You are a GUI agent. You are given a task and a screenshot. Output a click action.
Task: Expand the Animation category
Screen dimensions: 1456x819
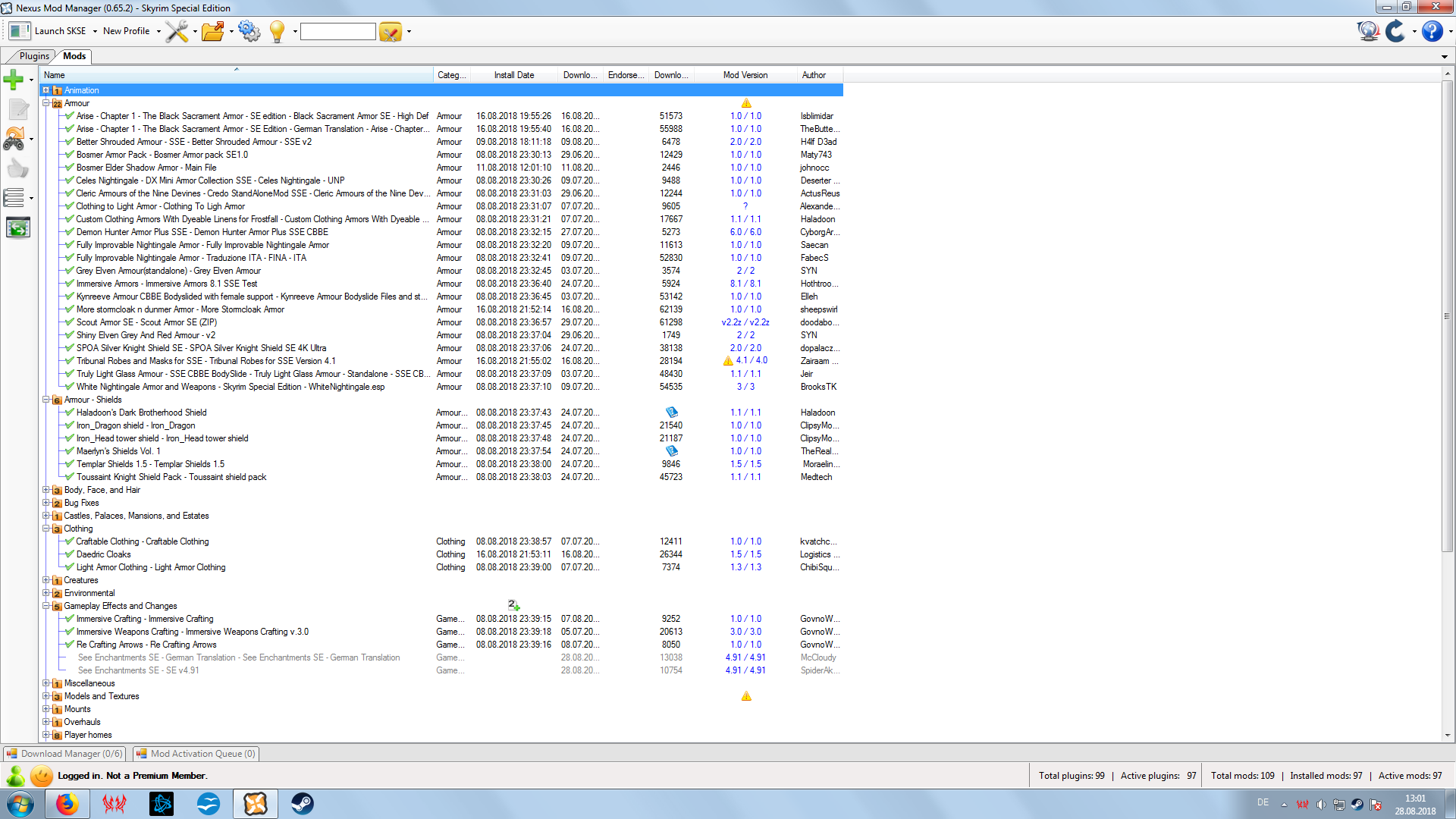coord(45,90)
